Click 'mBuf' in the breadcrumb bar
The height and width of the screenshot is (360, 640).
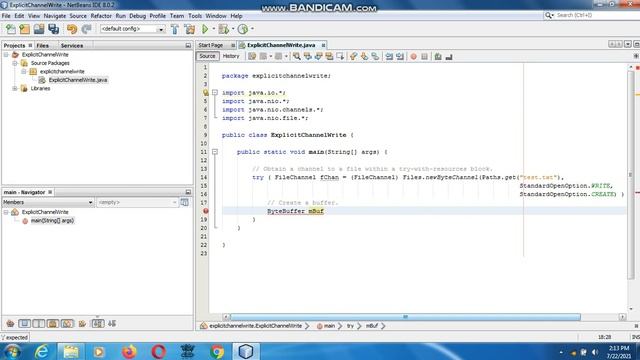371,326
